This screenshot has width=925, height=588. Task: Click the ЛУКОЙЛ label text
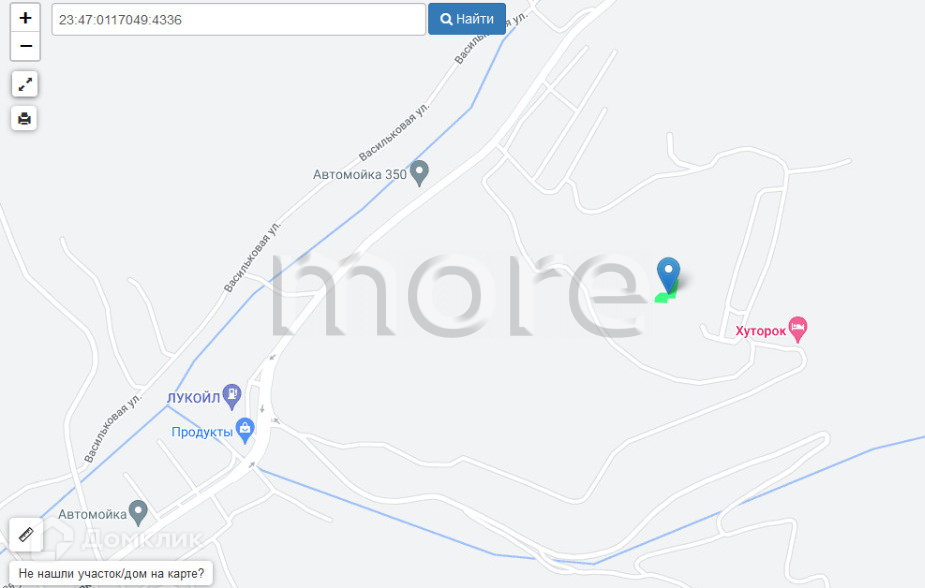(193, 398)
